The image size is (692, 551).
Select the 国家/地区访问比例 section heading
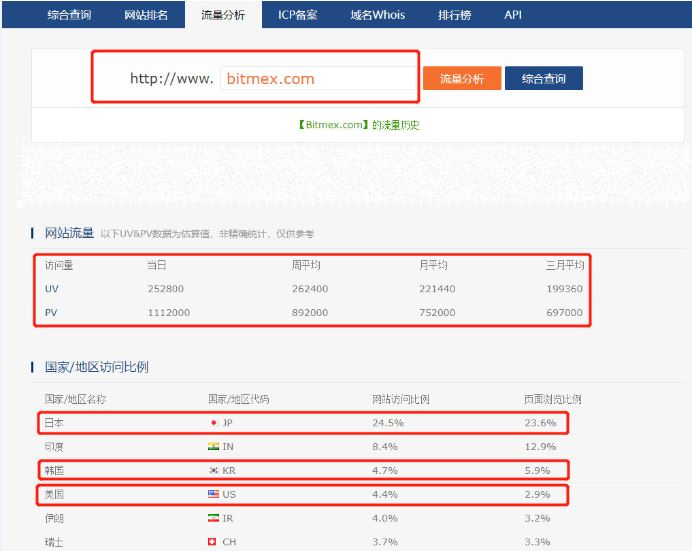(97, 367)
